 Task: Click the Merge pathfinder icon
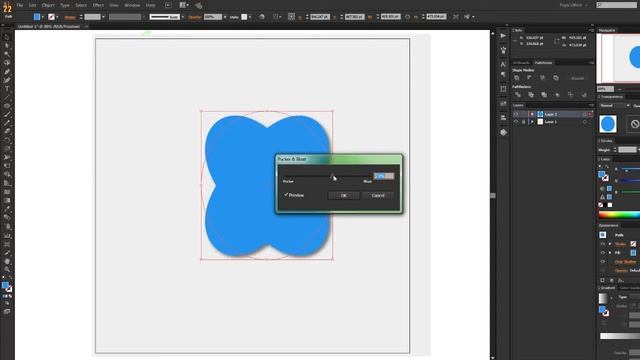click(x=544, y=95)
